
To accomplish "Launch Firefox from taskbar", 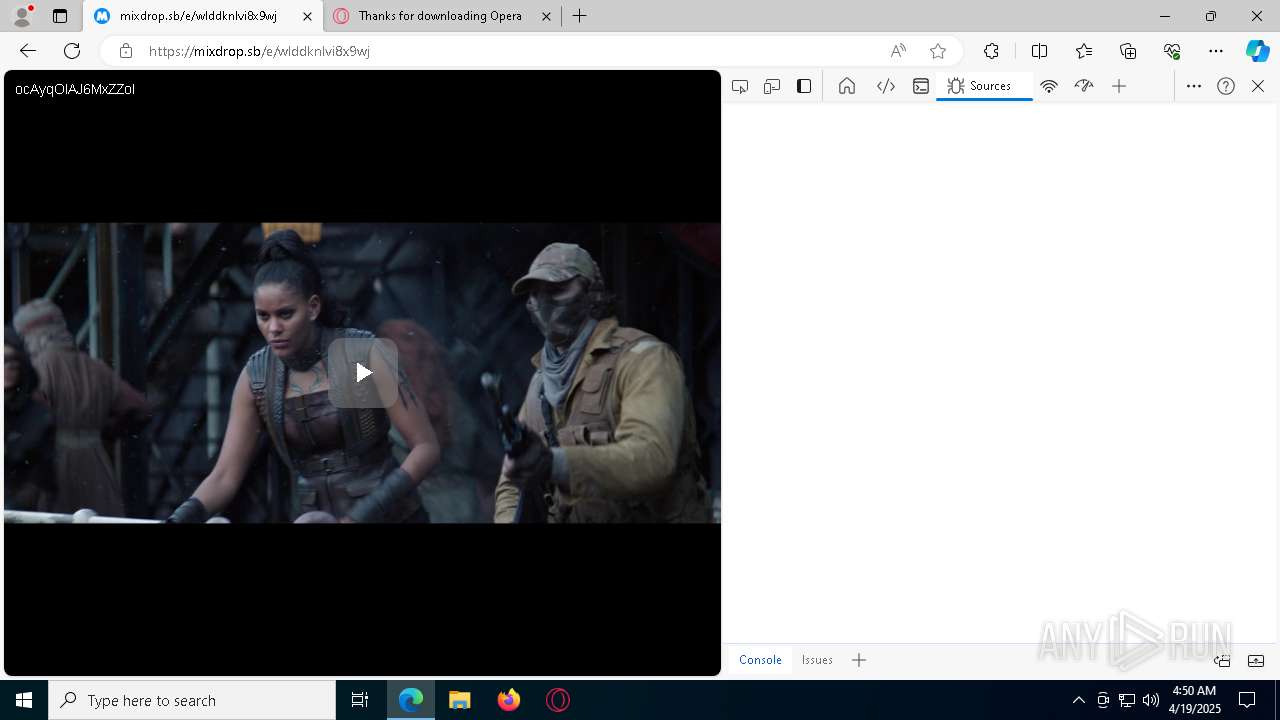I will [x=509, y=700].
